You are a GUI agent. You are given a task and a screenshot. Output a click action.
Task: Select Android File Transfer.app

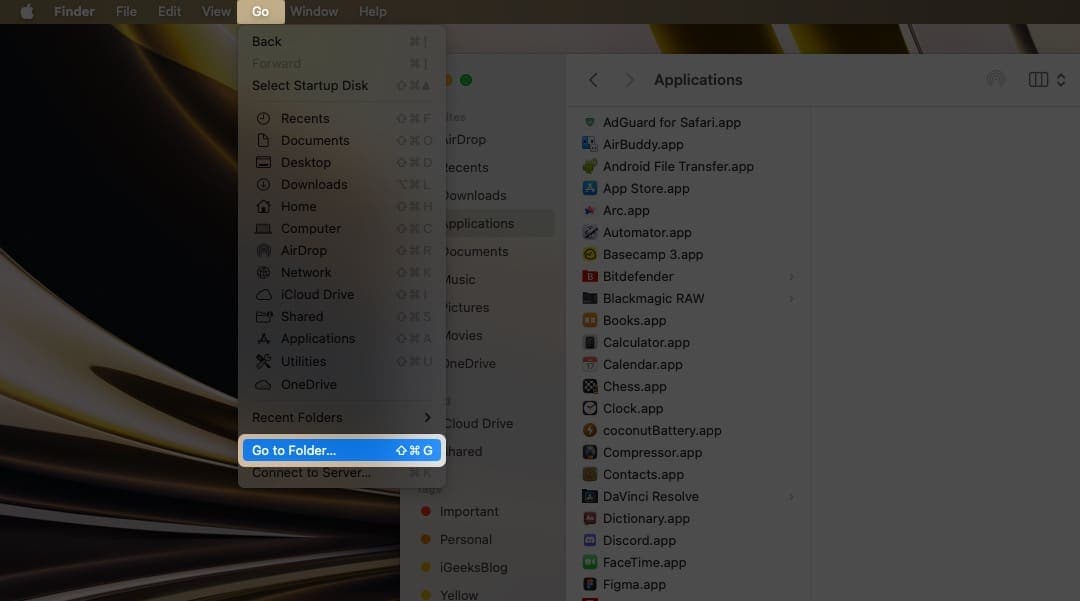coord(678,167)
